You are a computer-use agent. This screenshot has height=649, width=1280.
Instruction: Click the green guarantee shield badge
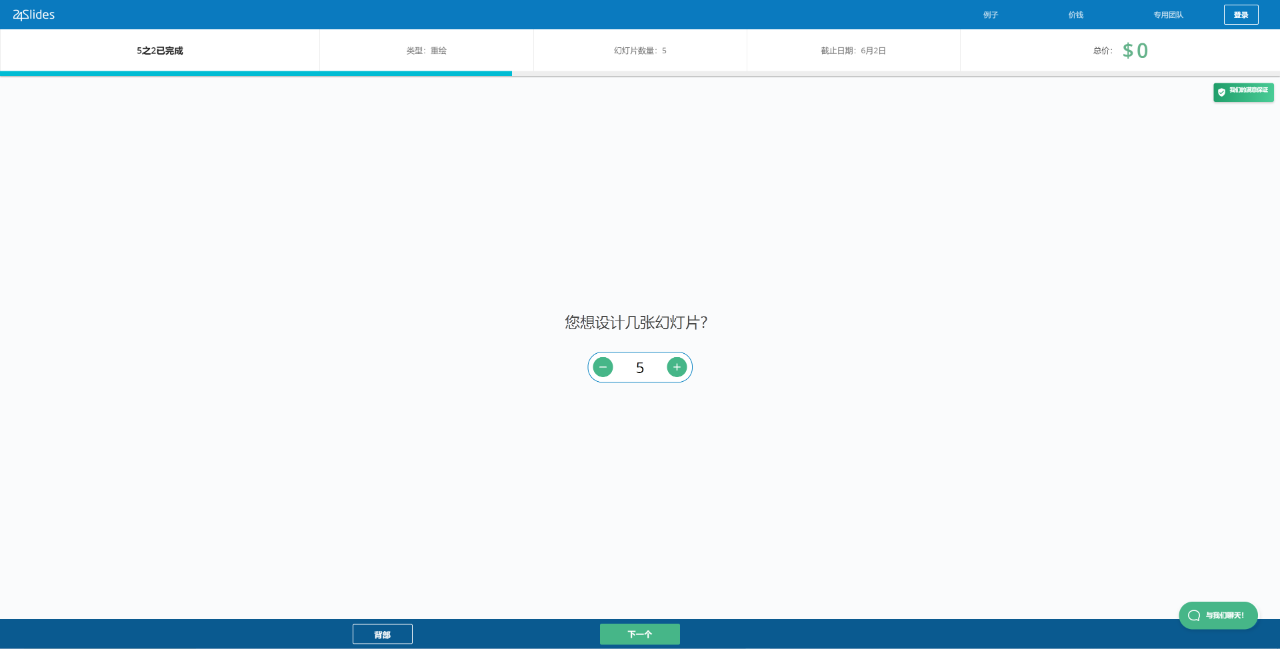tap(1244, 92)
